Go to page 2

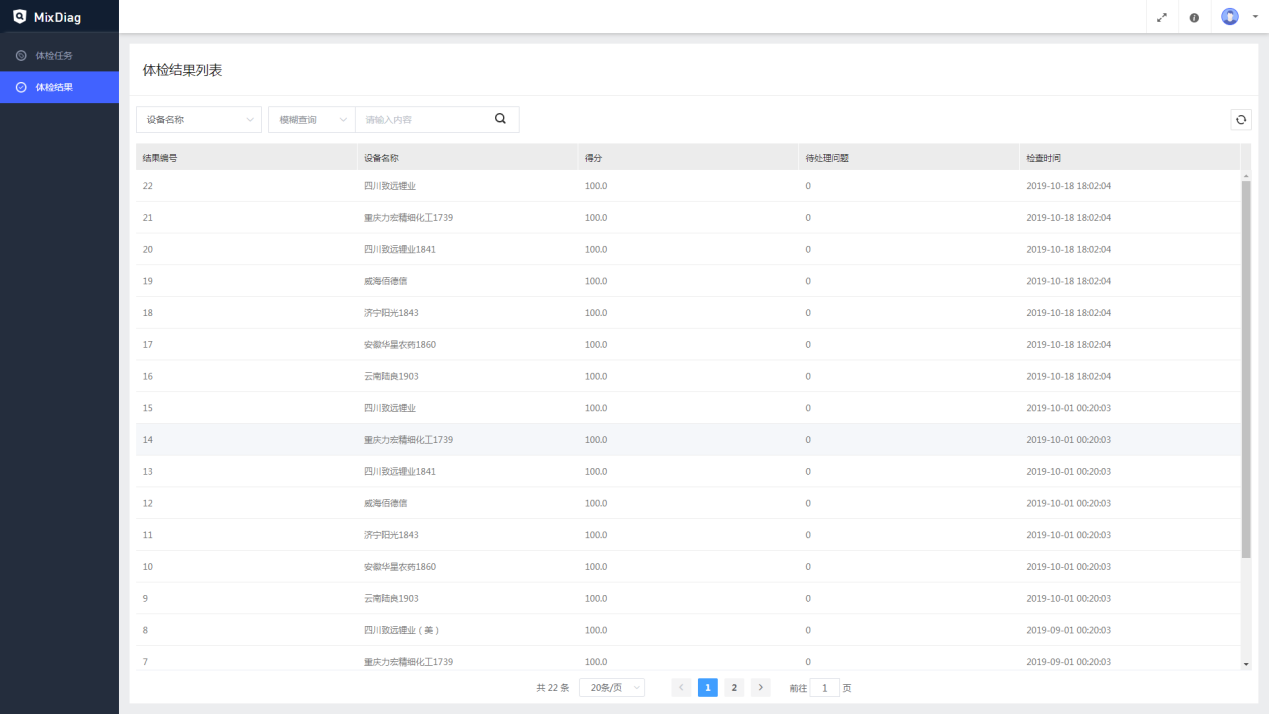(x=734, y=688)
